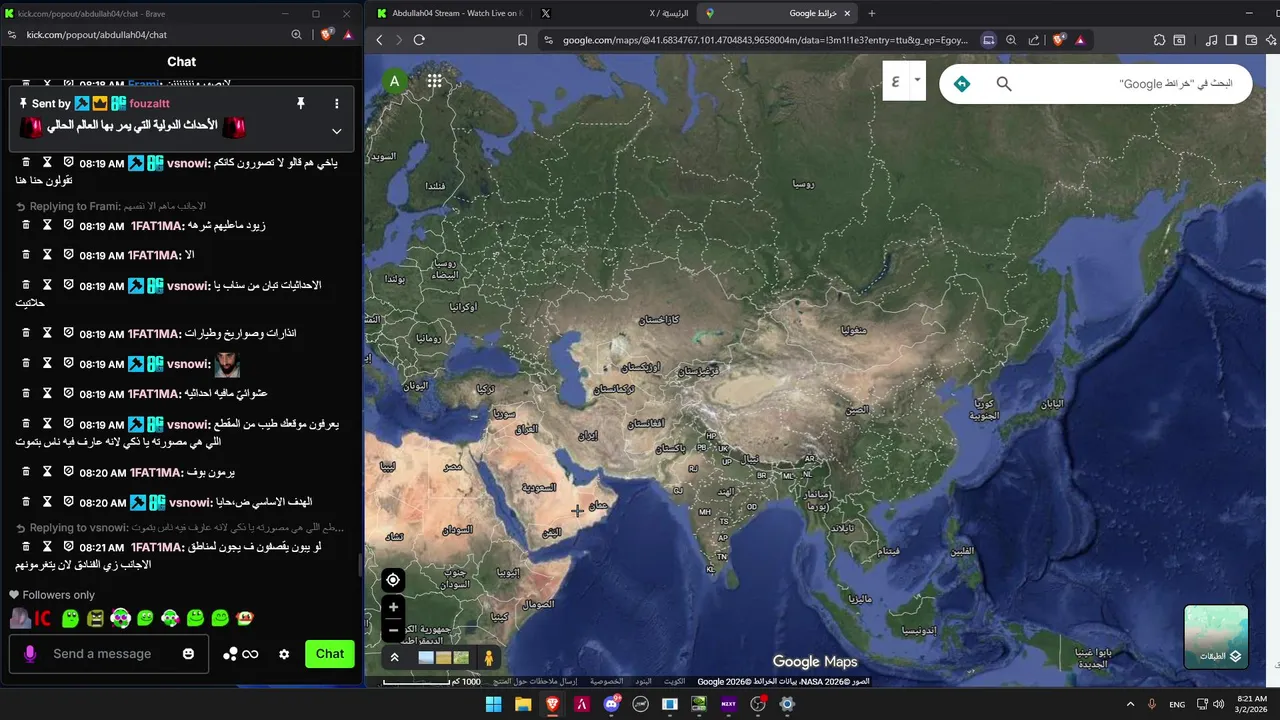Insert the red IC emote
The height and width of the screenshot is (720, 1280).
43,619
